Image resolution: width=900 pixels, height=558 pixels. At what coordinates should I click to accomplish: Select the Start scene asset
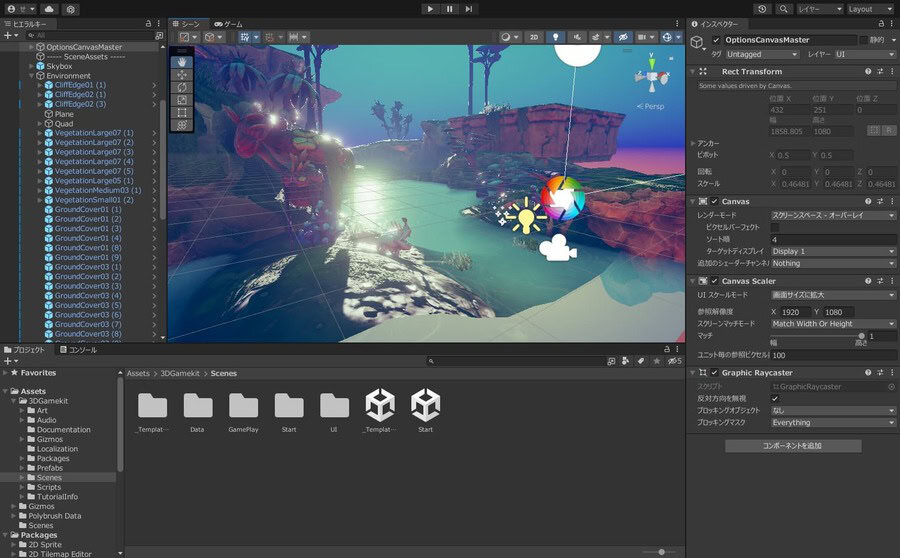pos(425,410)
